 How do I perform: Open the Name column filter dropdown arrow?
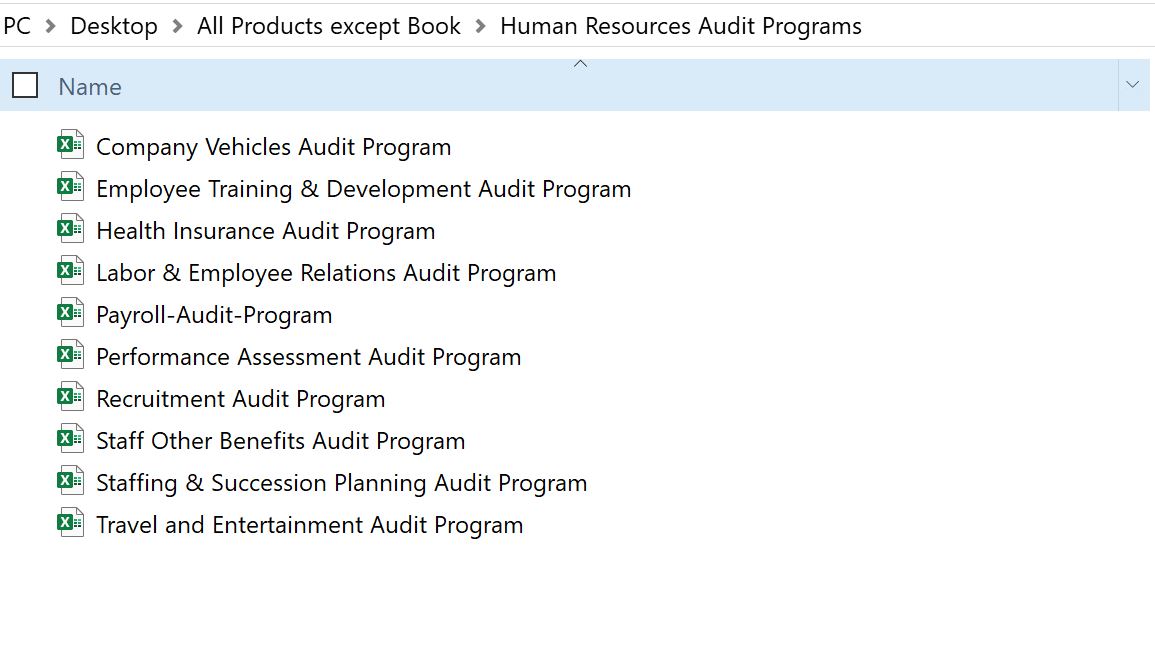pos(1132,86)
